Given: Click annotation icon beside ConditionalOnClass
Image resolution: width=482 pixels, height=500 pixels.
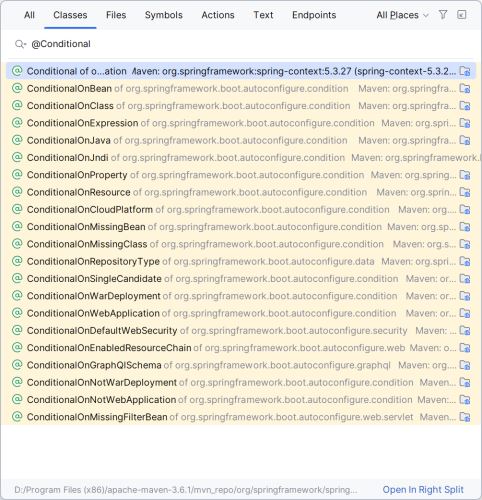Looking at the screenshot, I should click(17, 105).
